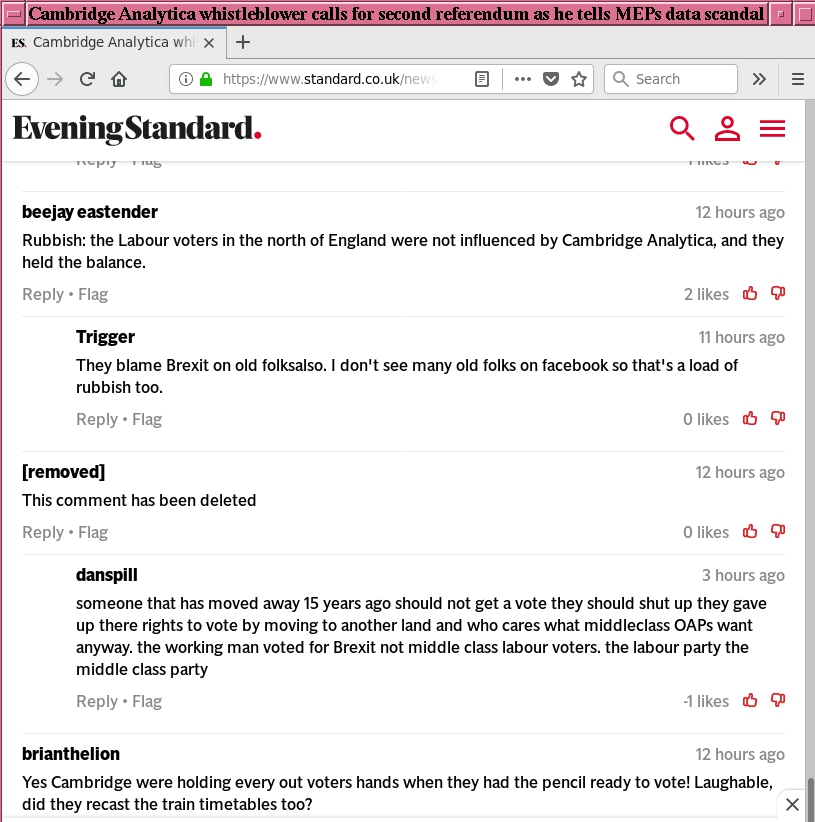Flag the removed comment
This screenshot has width=815, height=822.
pos(93,533)
